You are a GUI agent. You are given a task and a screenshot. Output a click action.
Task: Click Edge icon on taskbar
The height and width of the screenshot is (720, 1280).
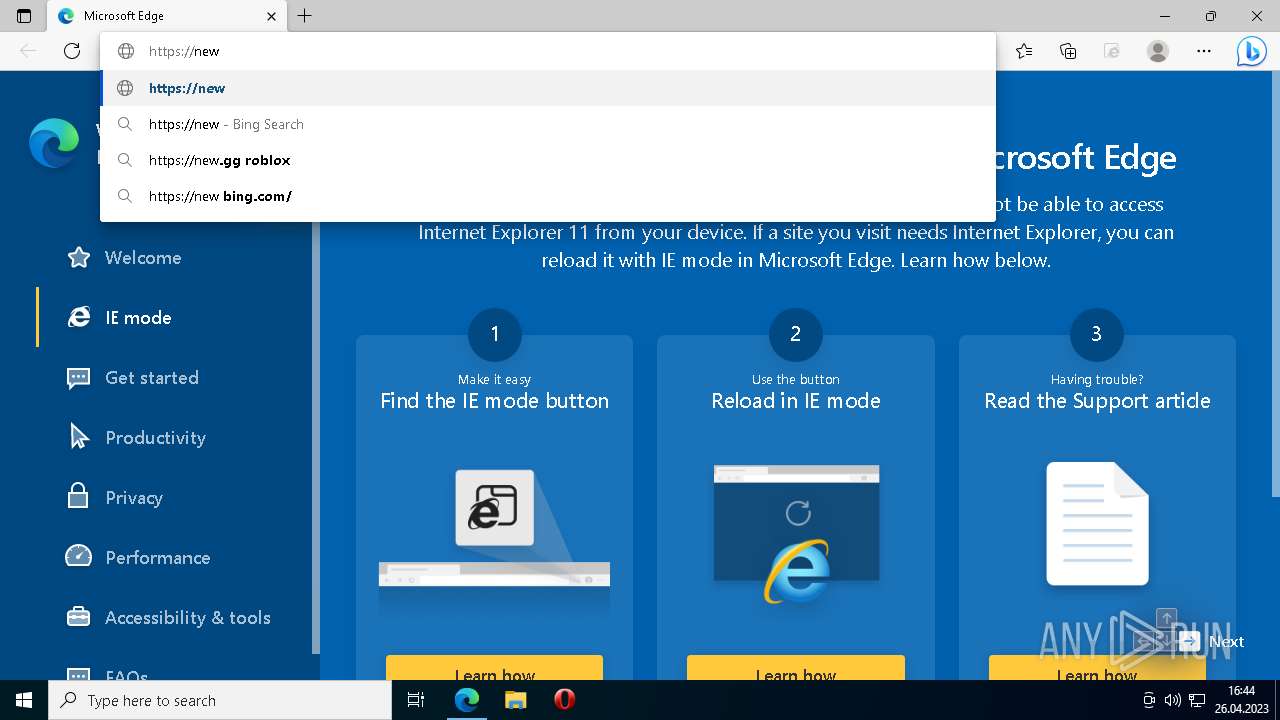click(467, 700)
